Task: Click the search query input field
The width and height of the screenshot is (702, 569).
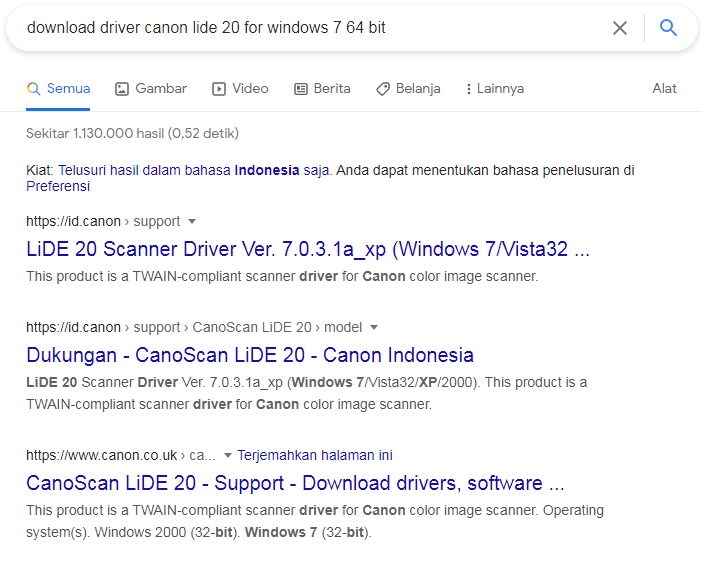Action: click(x=313, y=28)
